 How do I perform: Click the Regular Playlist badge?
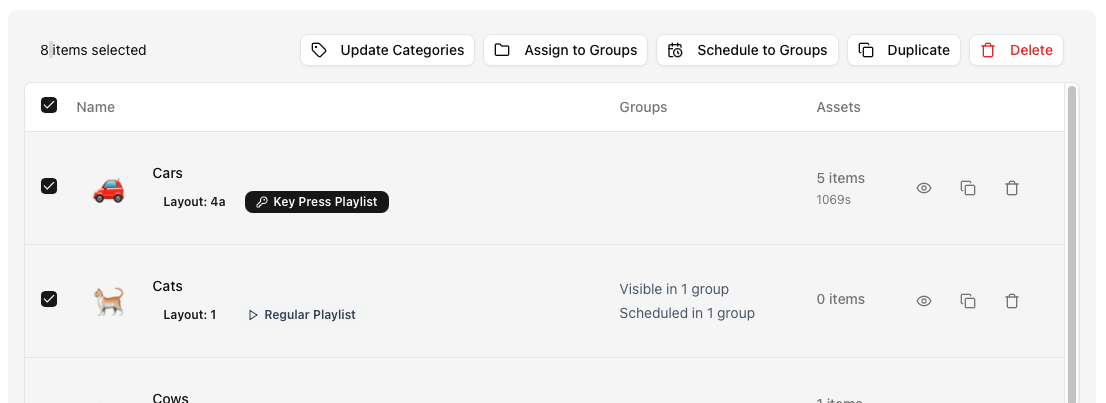pos(301,315)
